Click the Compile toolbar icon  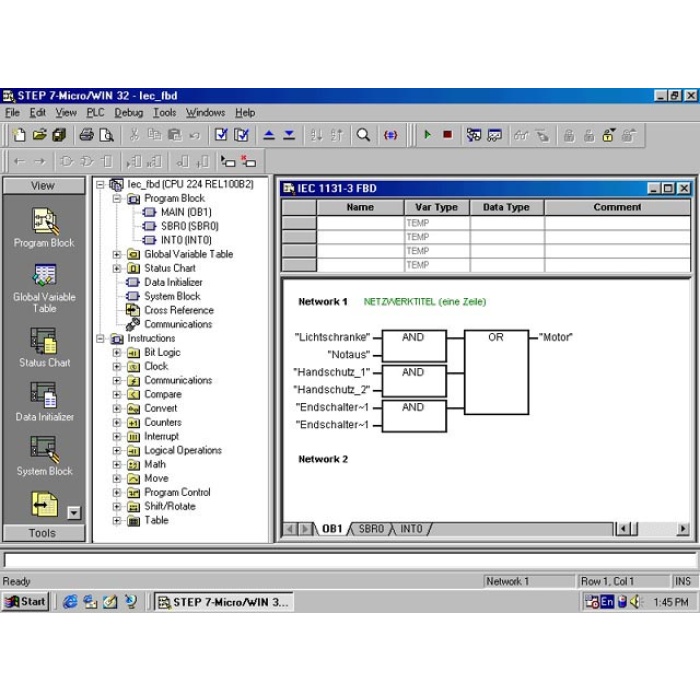221,135
